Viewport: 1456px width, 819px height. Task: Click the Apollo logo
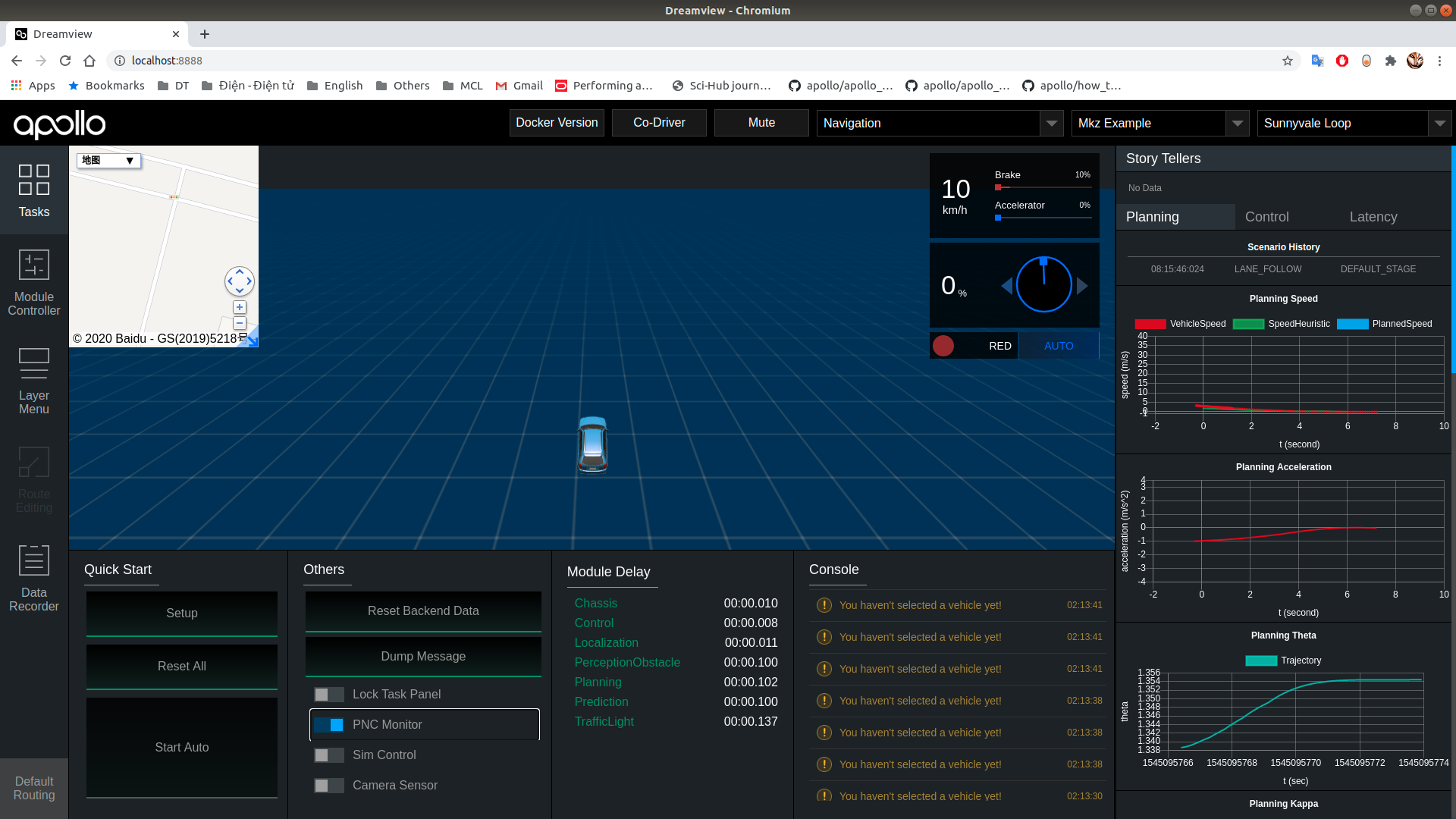pos(59,124)
